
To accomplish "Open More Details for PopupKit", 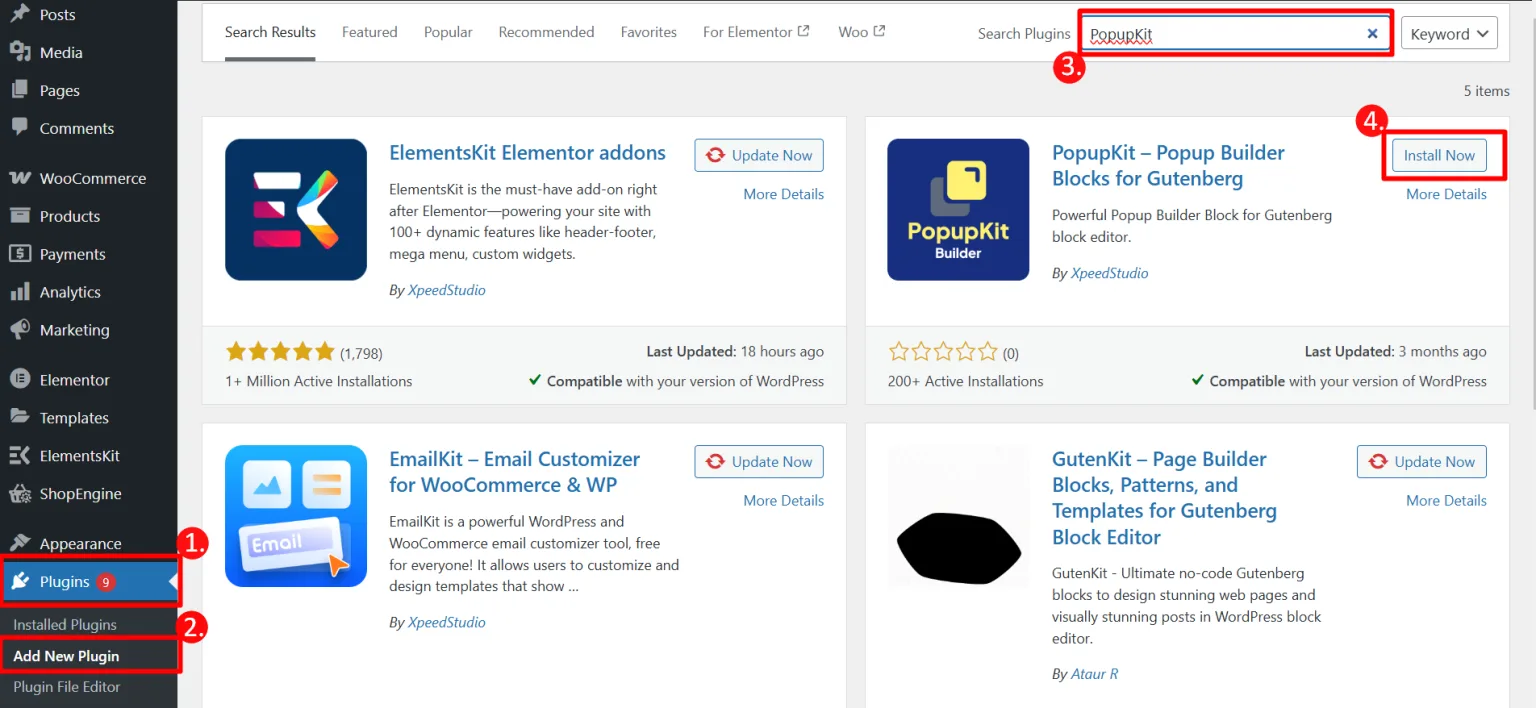I will [1446, 194].
